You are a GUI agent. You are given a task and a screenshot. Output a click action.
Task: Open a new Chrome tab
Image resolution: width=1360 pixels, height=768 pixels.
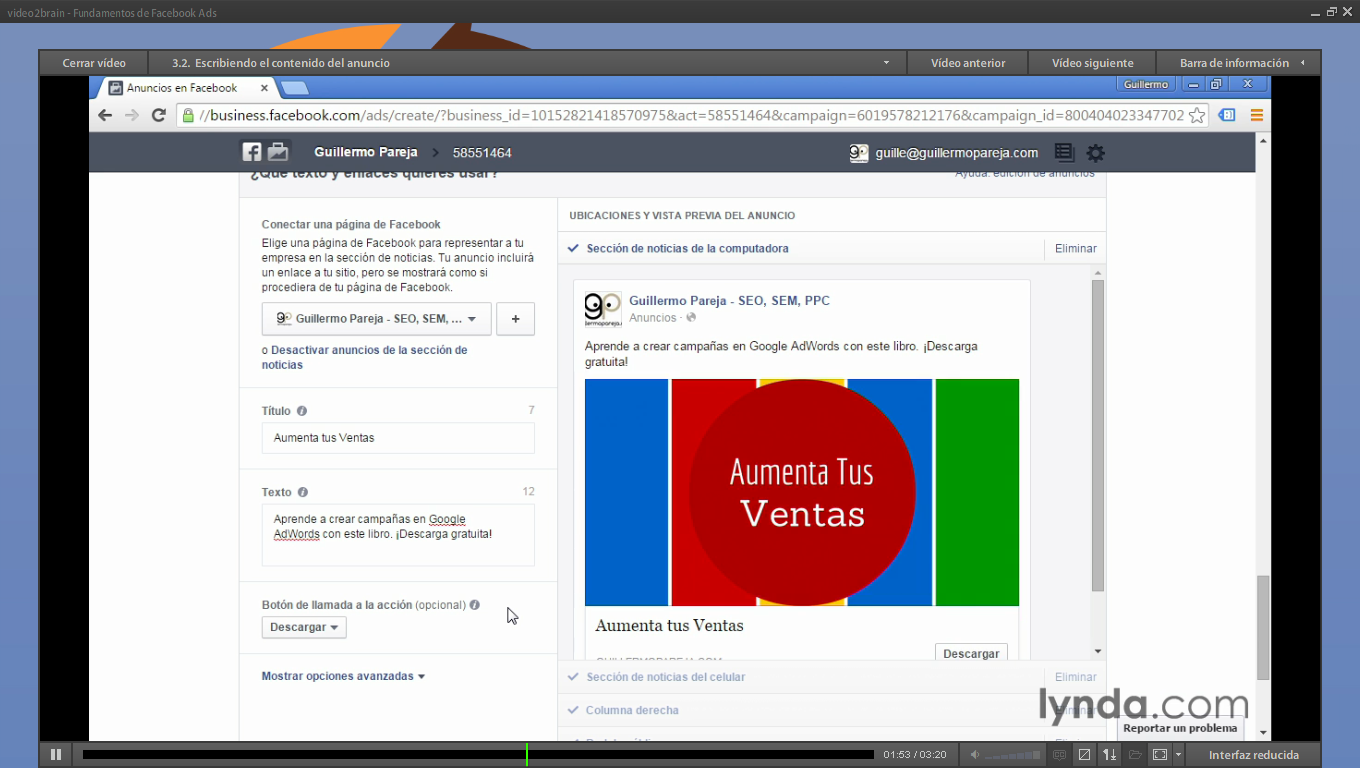[x=294, y=88]
